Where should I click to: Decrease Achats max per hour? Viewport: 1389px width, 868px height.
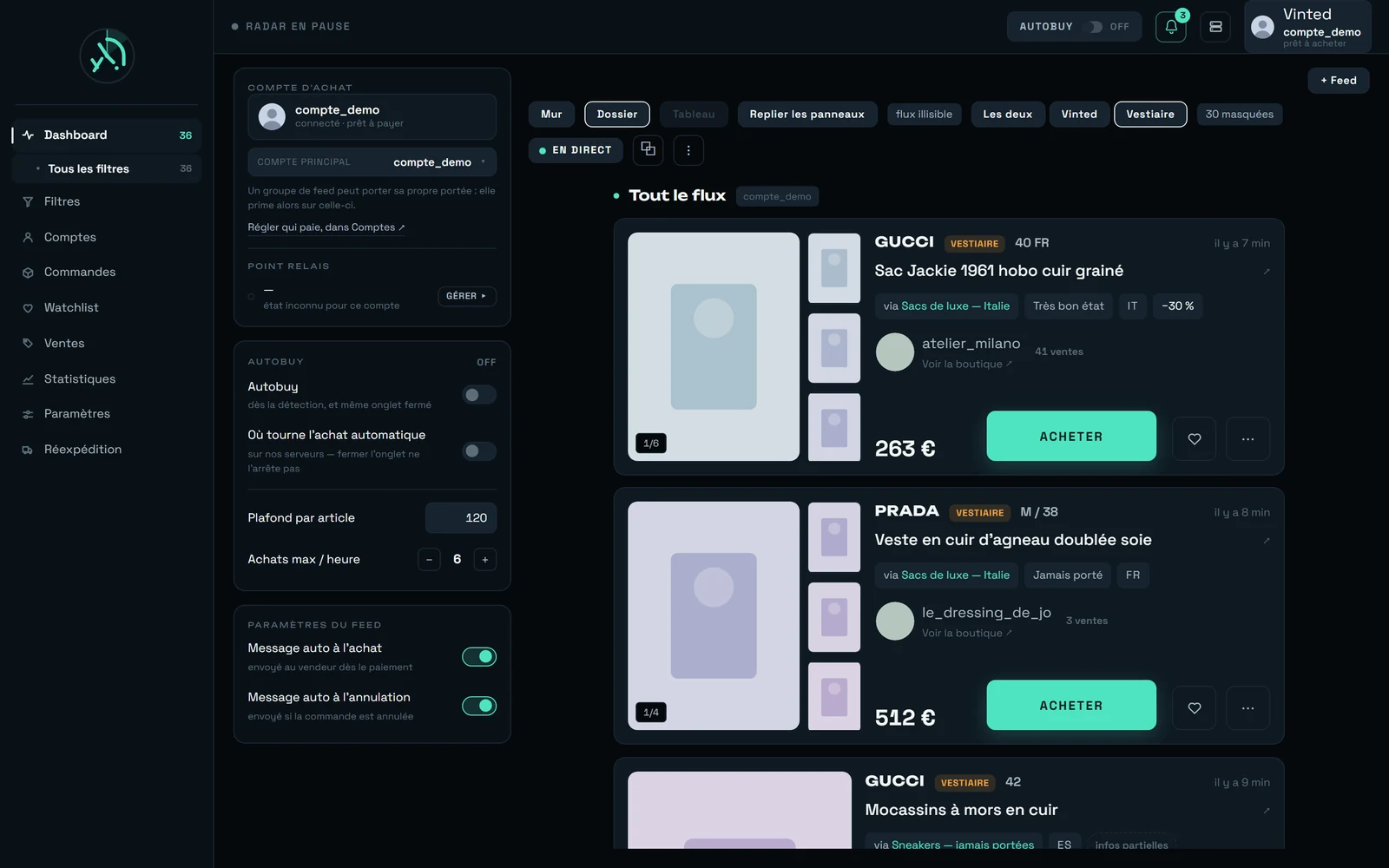tap(429, 560)
